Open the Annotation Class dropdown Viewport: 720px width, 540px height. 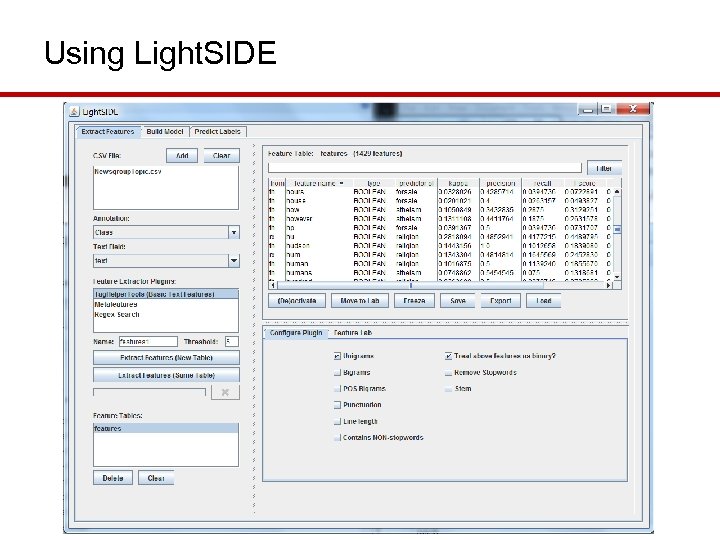click(234, 232)
